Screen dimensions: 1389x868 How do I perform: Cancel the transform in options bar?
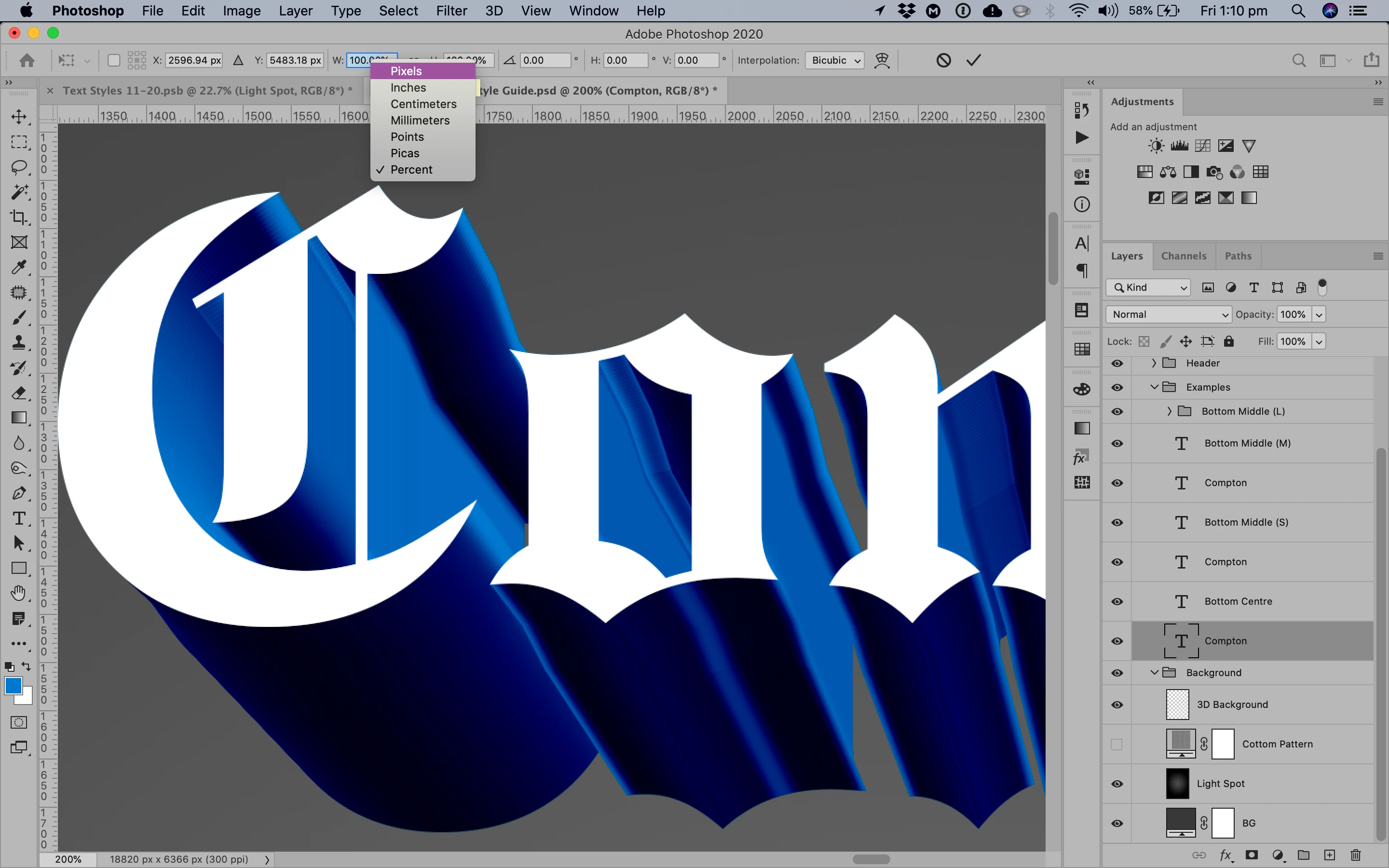(x=943, y=60)
